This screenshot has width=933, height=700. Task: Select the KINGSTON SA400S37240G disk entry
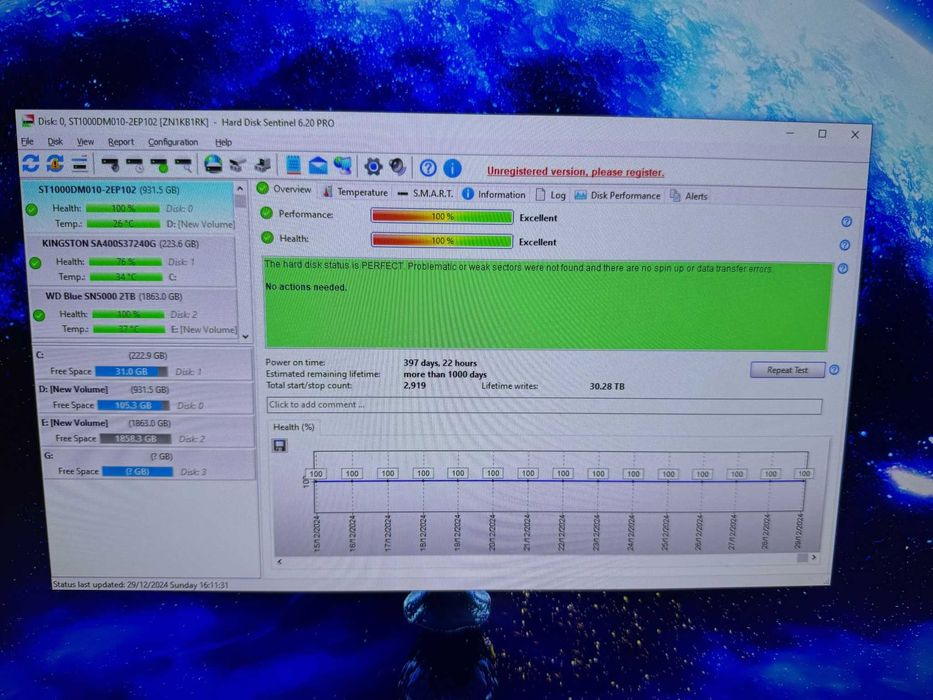131,260
